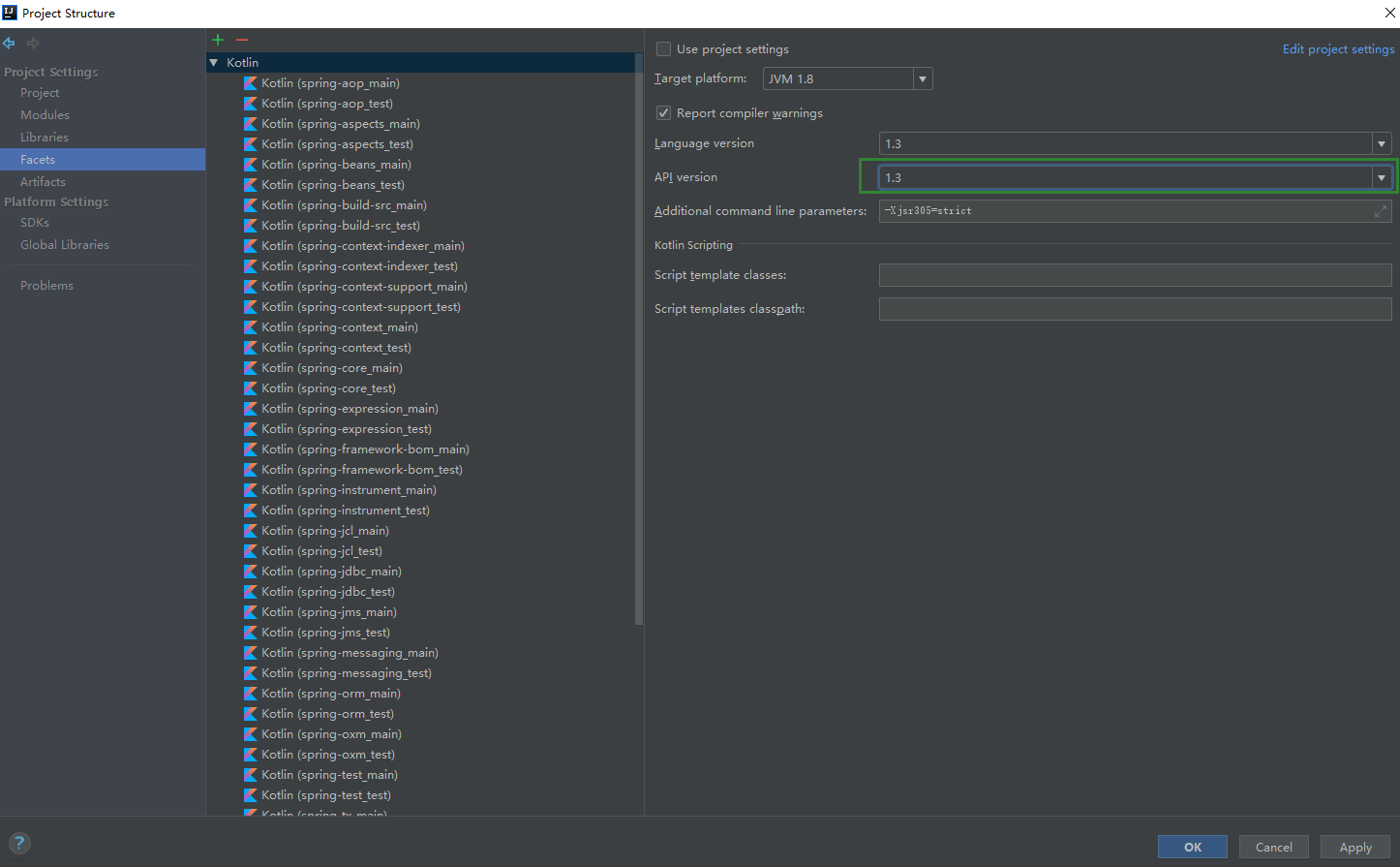Click the facets list vertical scrollbar
This screenshot has width=1400, height=867.
(x=638, y=339)
